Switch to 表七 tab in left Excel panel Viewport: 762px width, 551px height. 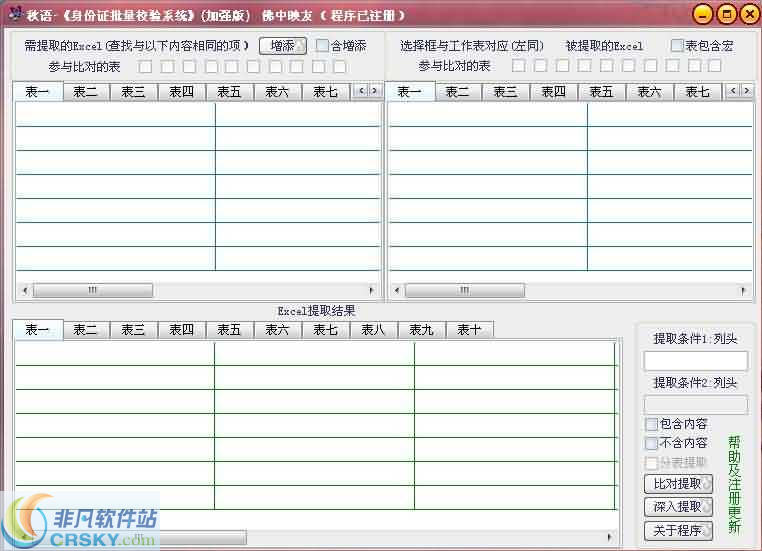pos(325,91)
